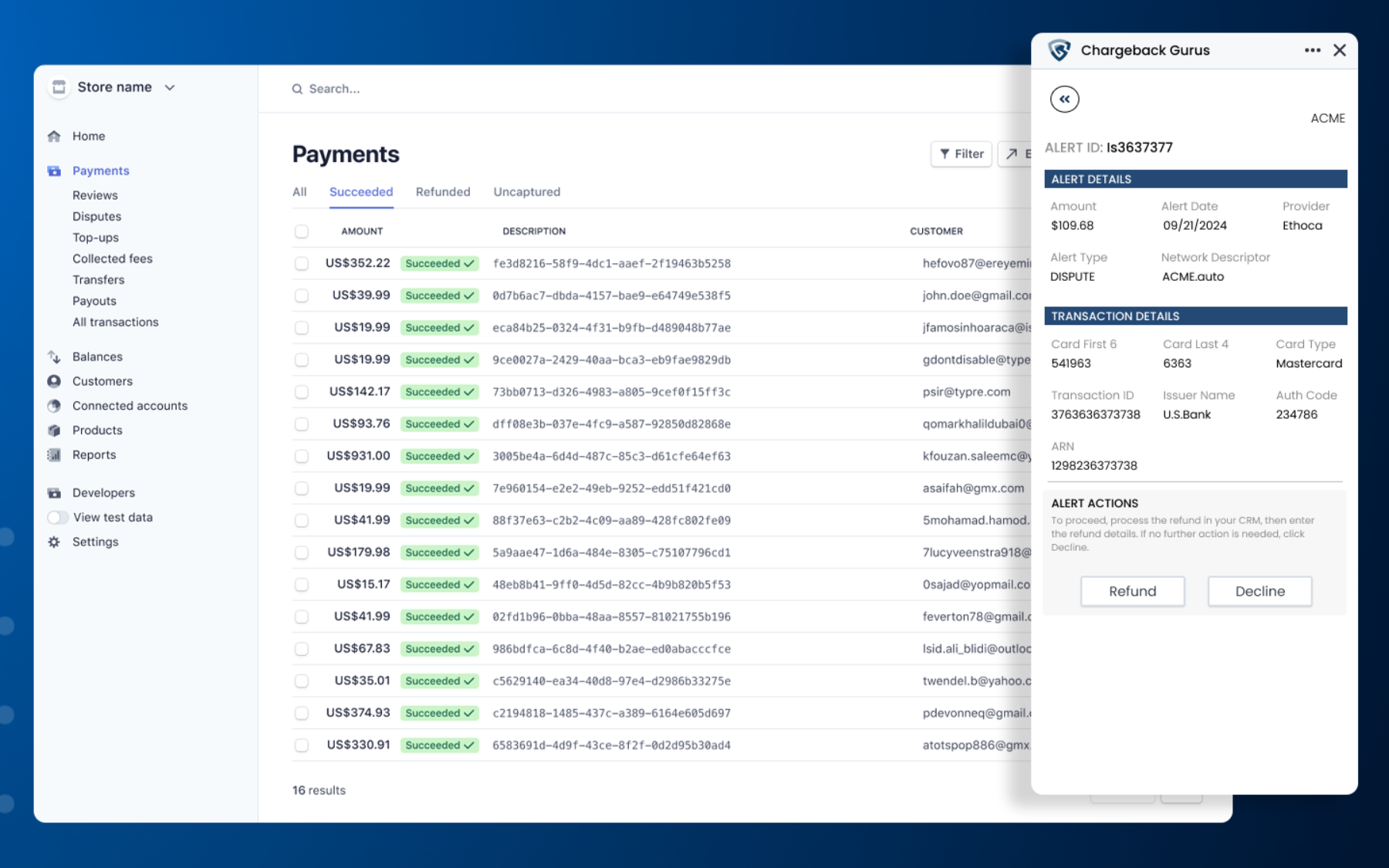Viewport: 1389px width, 868px height.
Task: Click the Connected accounts pie icon
Action: (54, 406)
